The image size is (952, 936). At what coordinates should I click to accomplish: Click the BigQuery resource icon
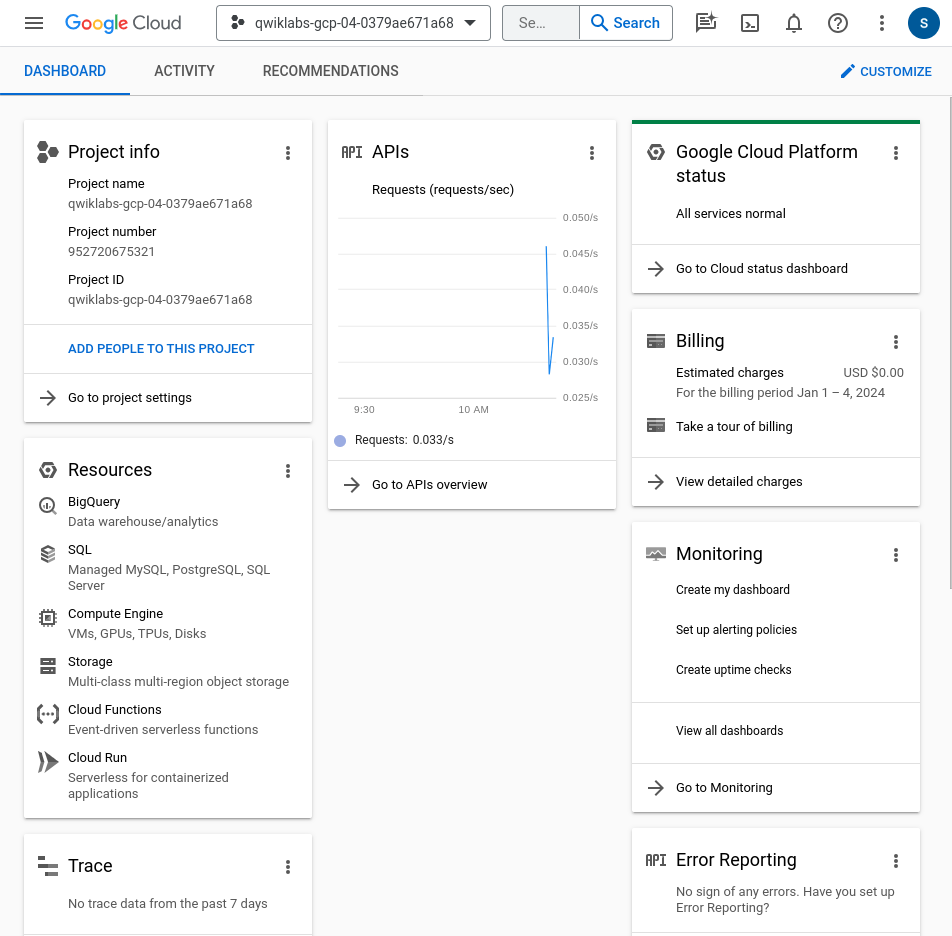[x=48, y=505]
